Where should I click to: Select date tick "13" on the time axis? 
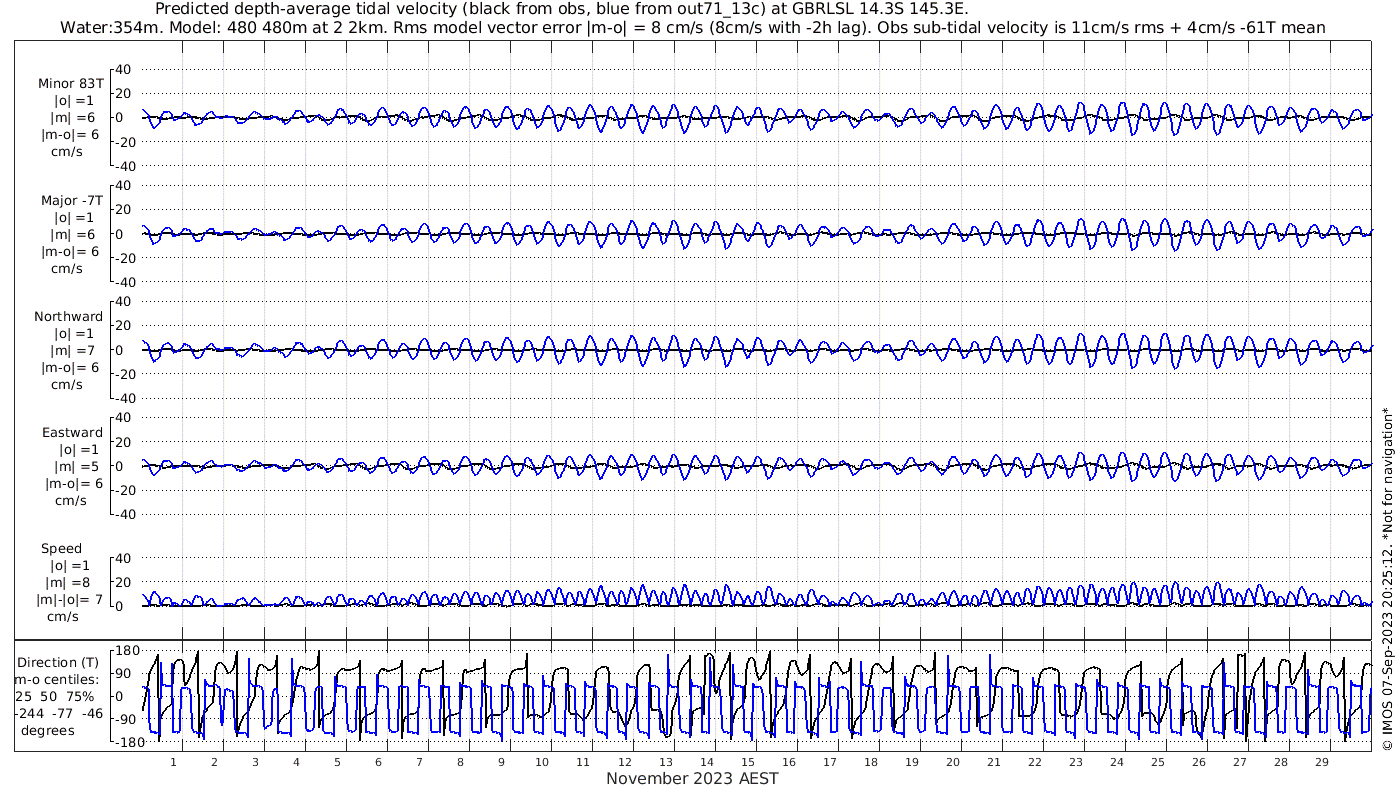click(665, 761)
